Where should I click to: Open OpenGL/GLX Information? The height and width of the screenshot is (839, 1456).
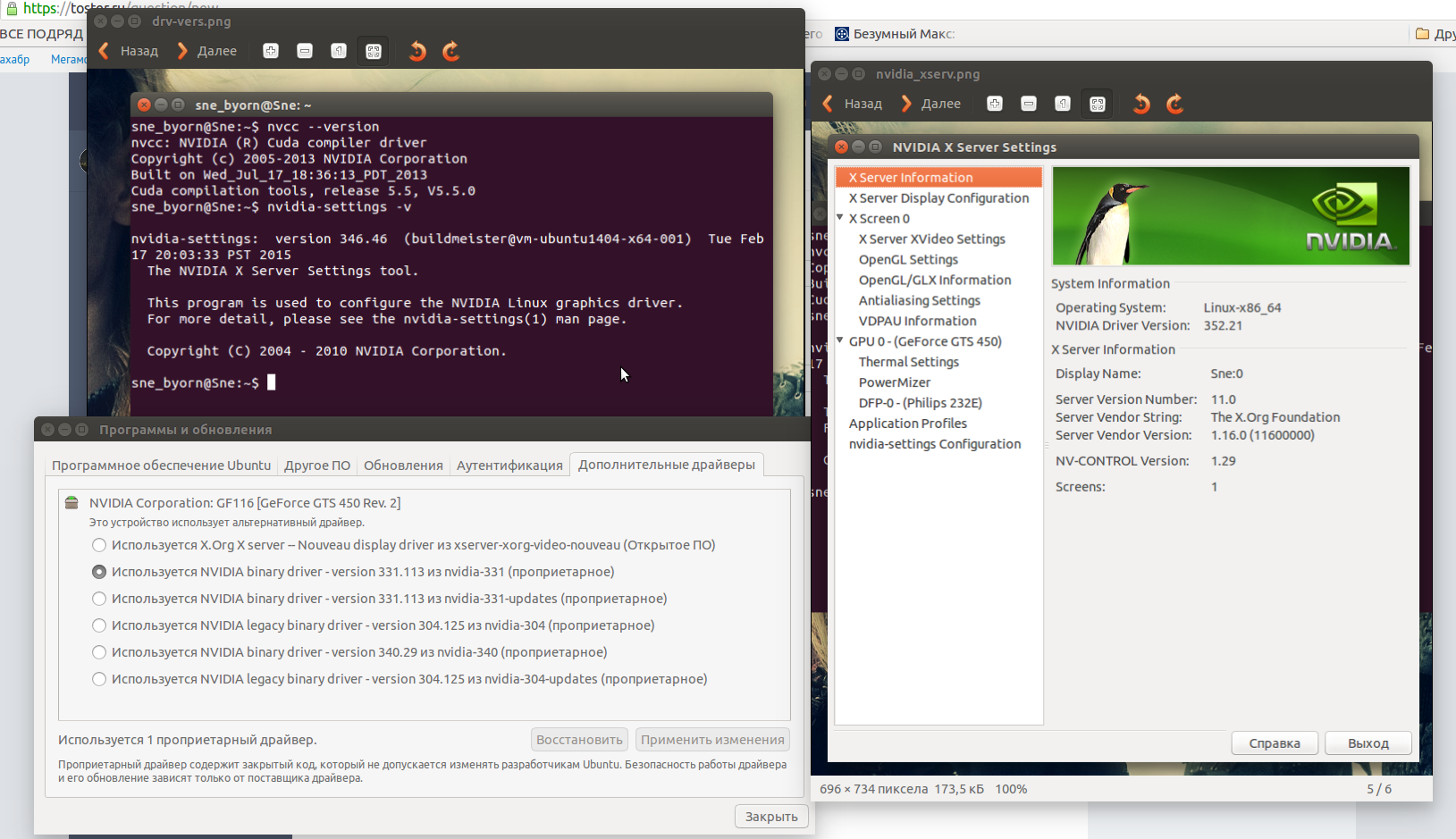[x=935, y=281]
